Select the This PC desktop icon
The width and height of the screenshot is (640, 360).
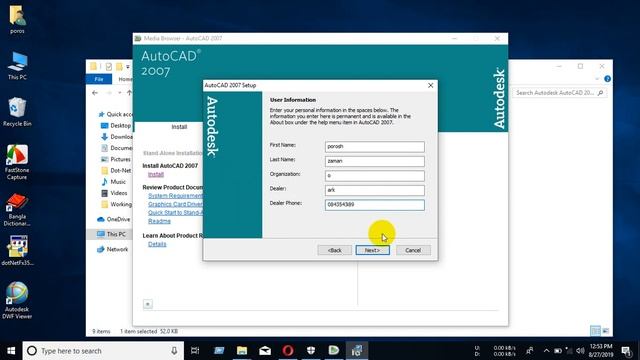[17, 65]
